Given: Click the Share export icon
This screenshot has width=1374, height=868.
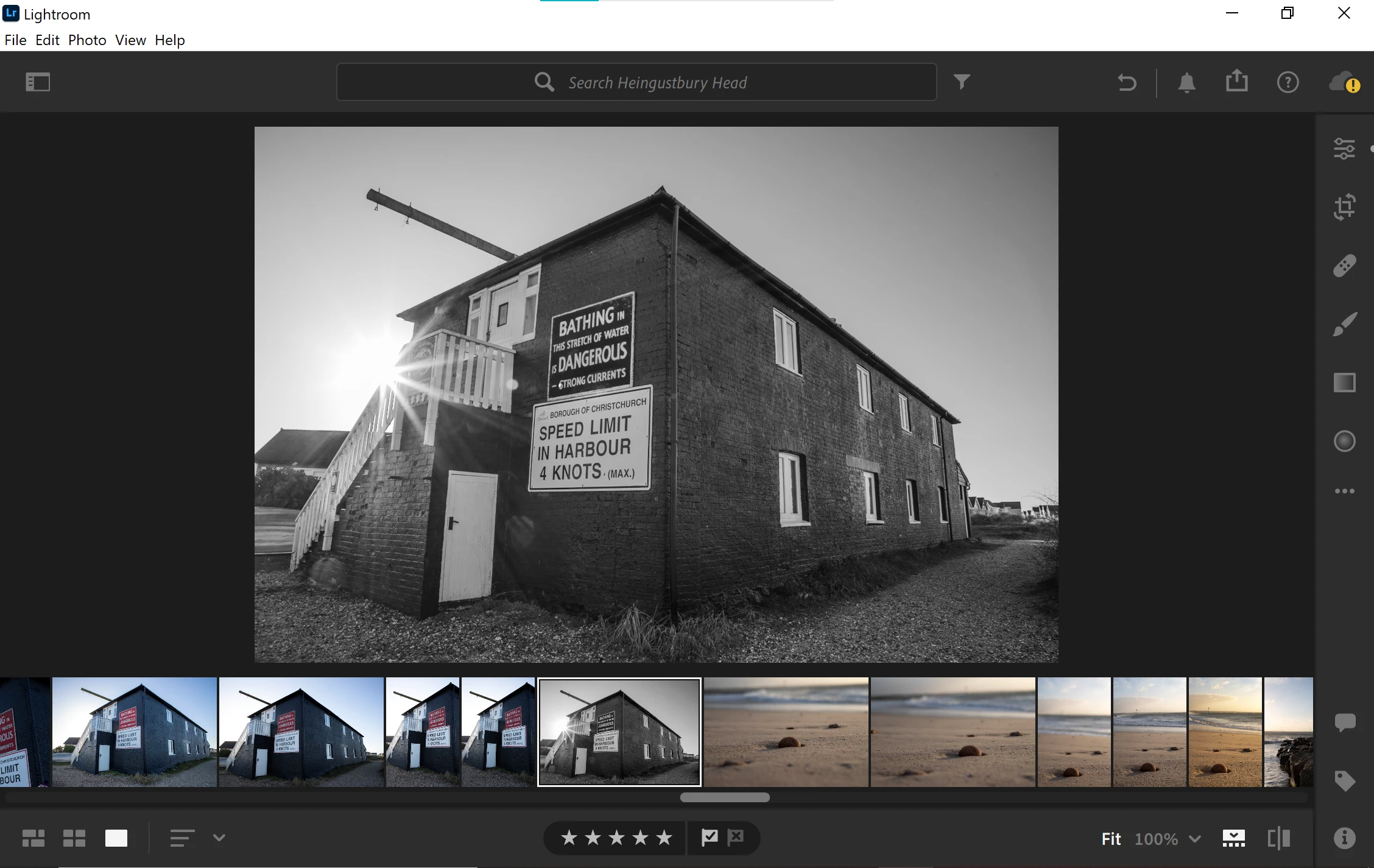Looking at the screenshot, I should [x=1236, y=82].
